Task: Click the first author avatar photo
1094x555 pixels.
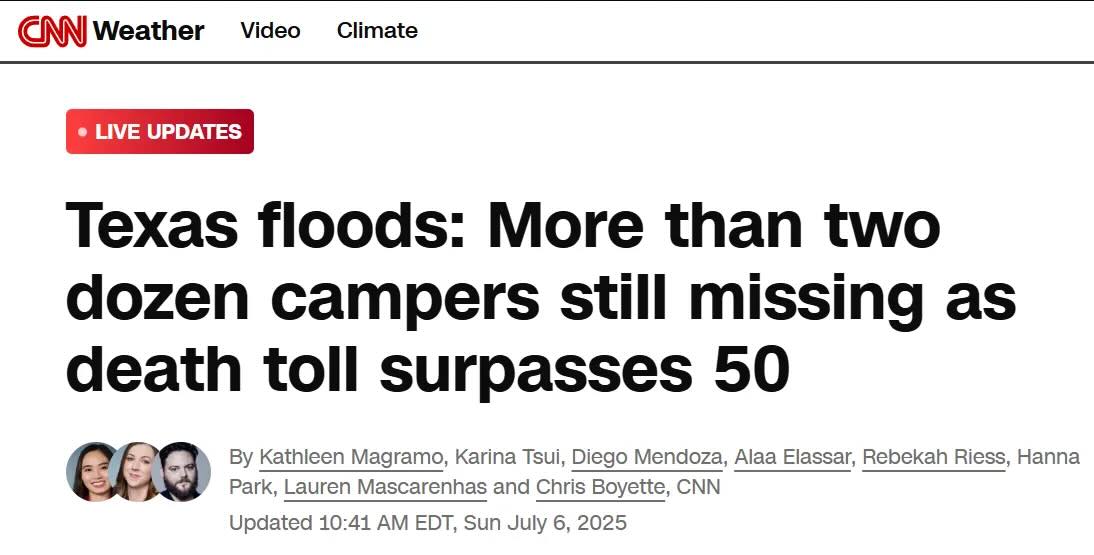Action: (91, 471)
